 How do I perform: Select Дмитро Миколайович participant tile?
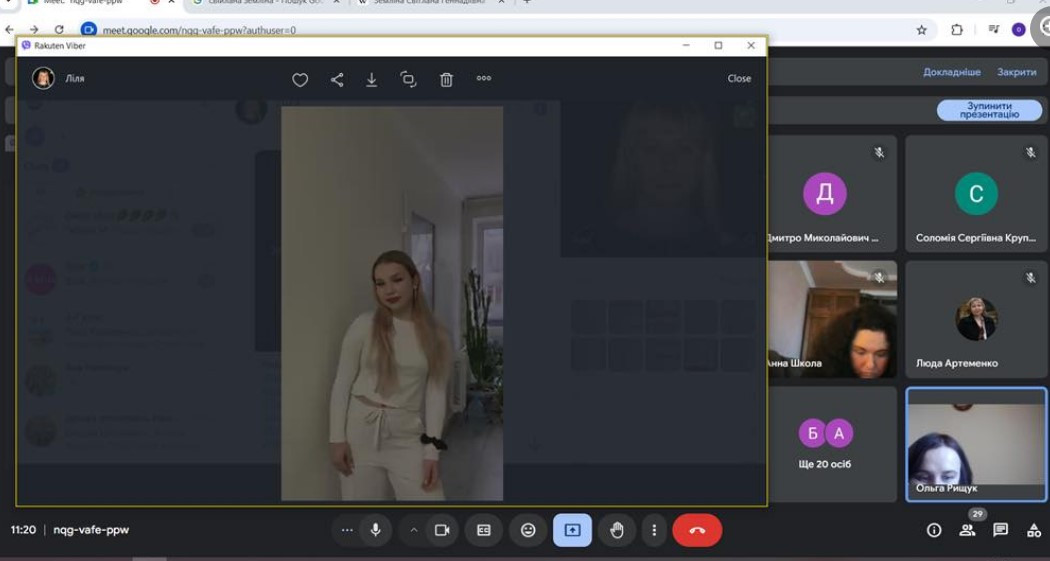tap(832, 193)
